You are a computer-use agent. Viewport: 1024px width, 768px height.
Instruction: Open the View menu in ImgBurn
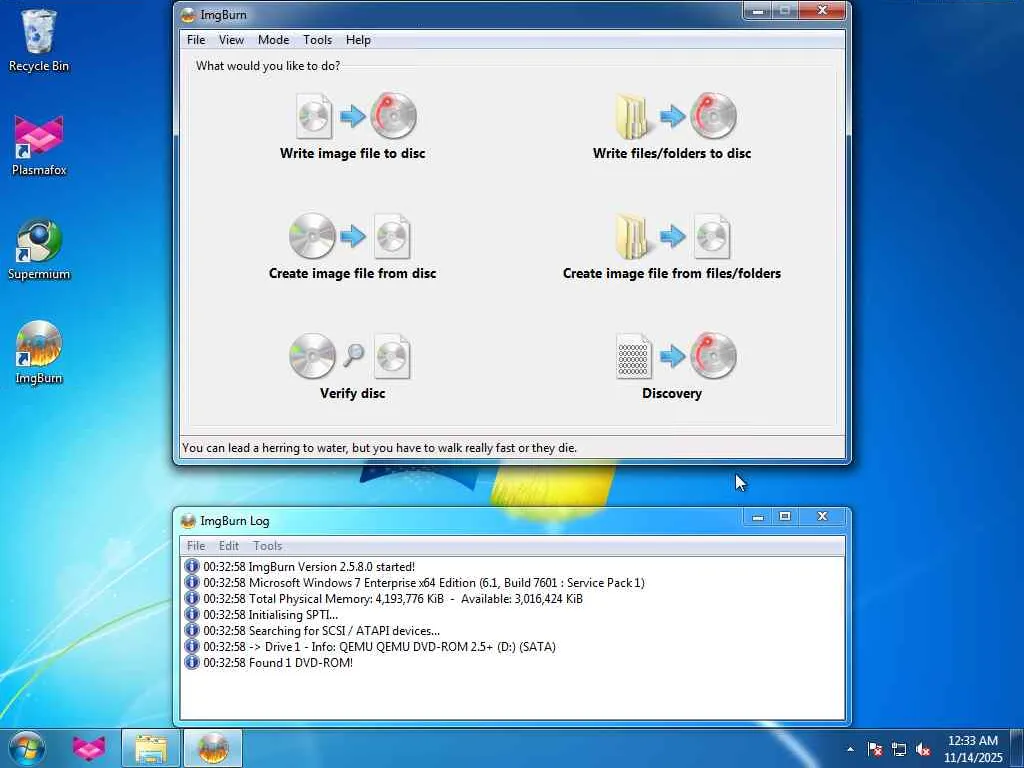[x=231, y=40]
